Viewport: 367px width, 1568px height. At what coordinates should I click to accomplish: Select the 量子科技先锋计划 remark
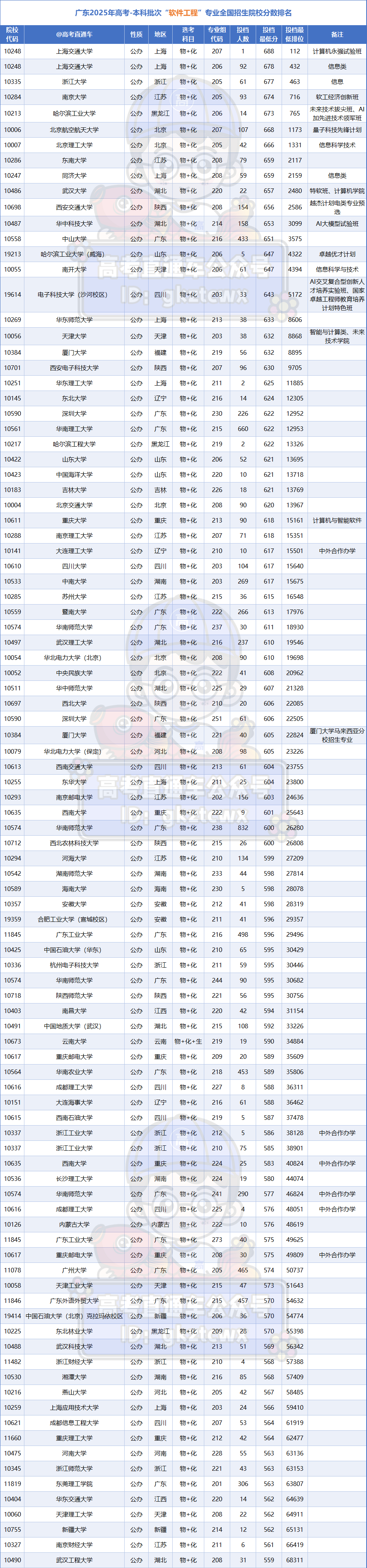(x=337, y=130)
